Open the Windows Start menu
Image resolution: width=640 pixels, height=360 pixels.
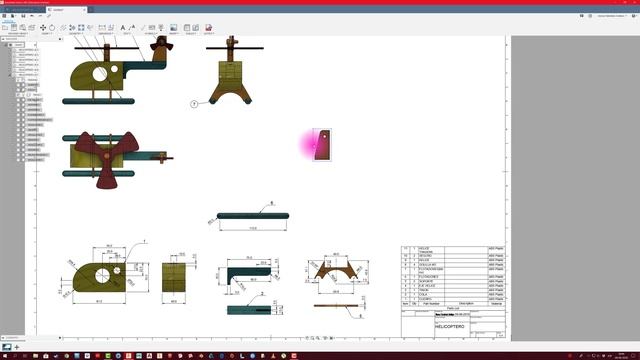[x=5, y=356]
